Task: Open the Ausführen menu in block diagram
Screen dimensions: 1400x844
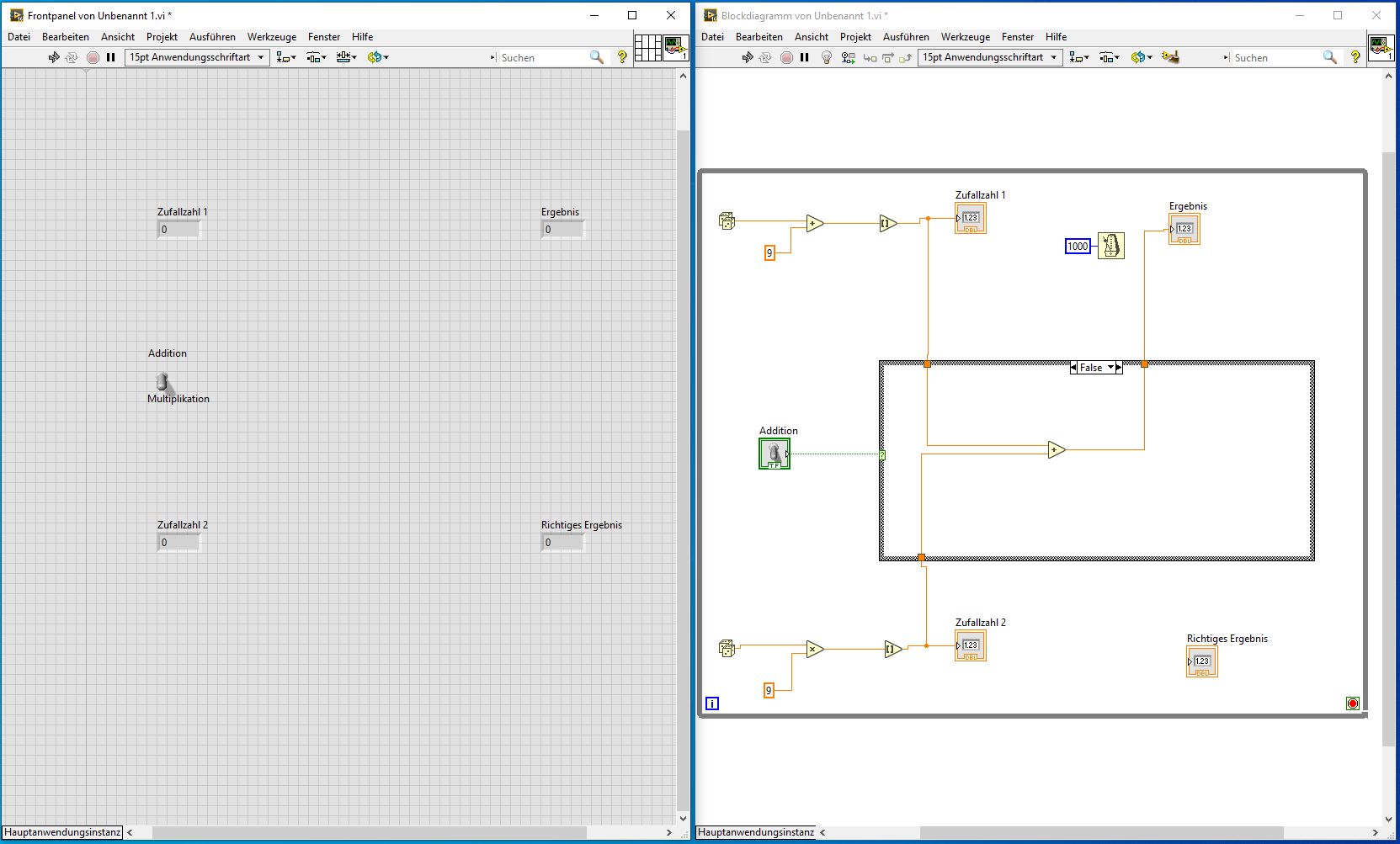Action: pos(906,37)
